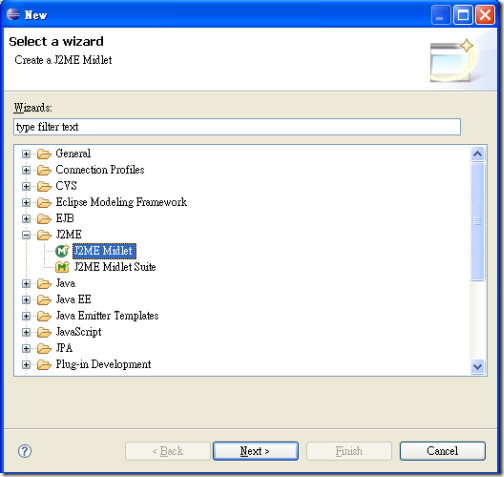This screenshot has height=477, width=504.
Task: Select the J2ME folder label
Action: [x=68, y=235]
